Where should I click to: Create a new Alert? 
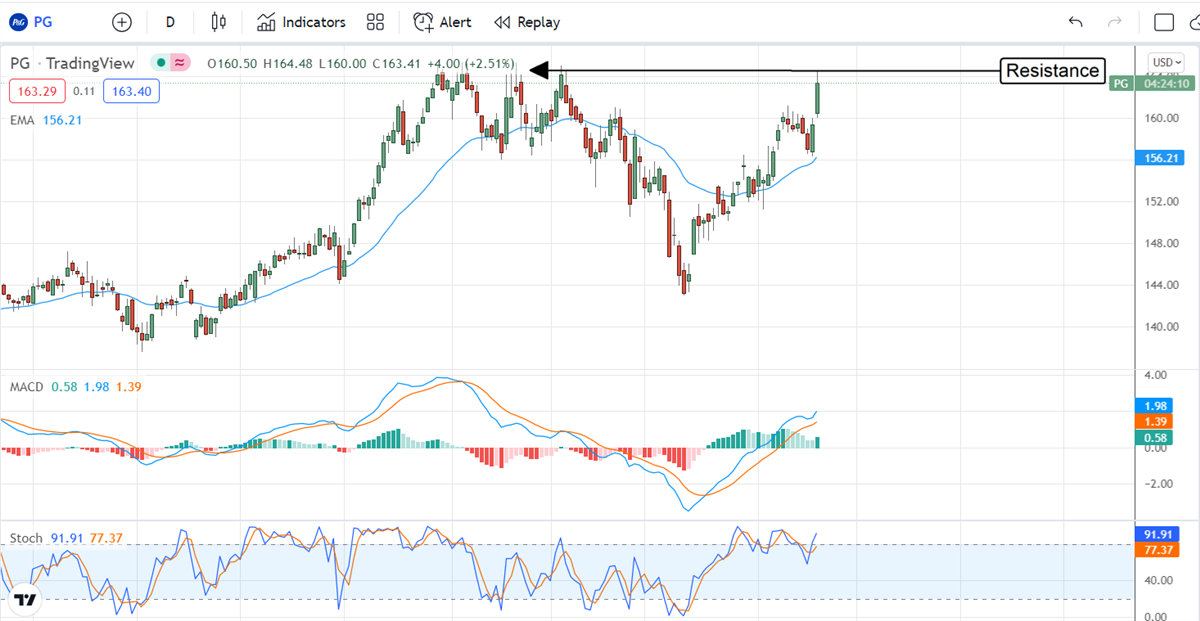click(x=442, y=22)
